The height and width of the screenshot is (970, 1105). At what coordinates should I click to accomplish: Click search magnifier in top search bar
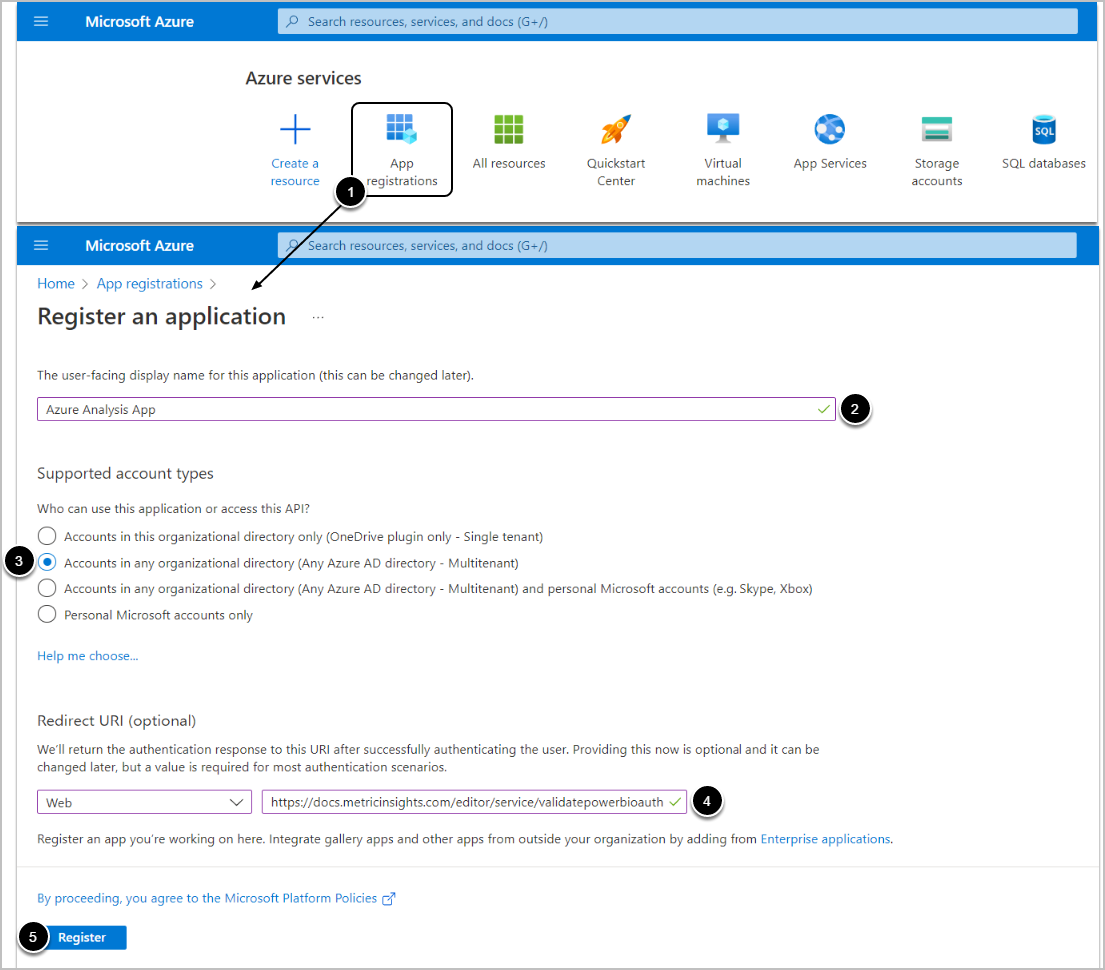pyautogui.click(x=292, y=21)
